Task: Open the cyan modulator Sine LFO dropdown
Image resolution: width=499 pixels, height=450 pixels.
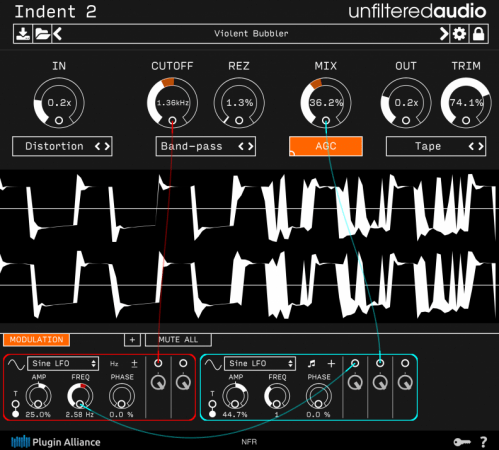Action: point(260,363)
